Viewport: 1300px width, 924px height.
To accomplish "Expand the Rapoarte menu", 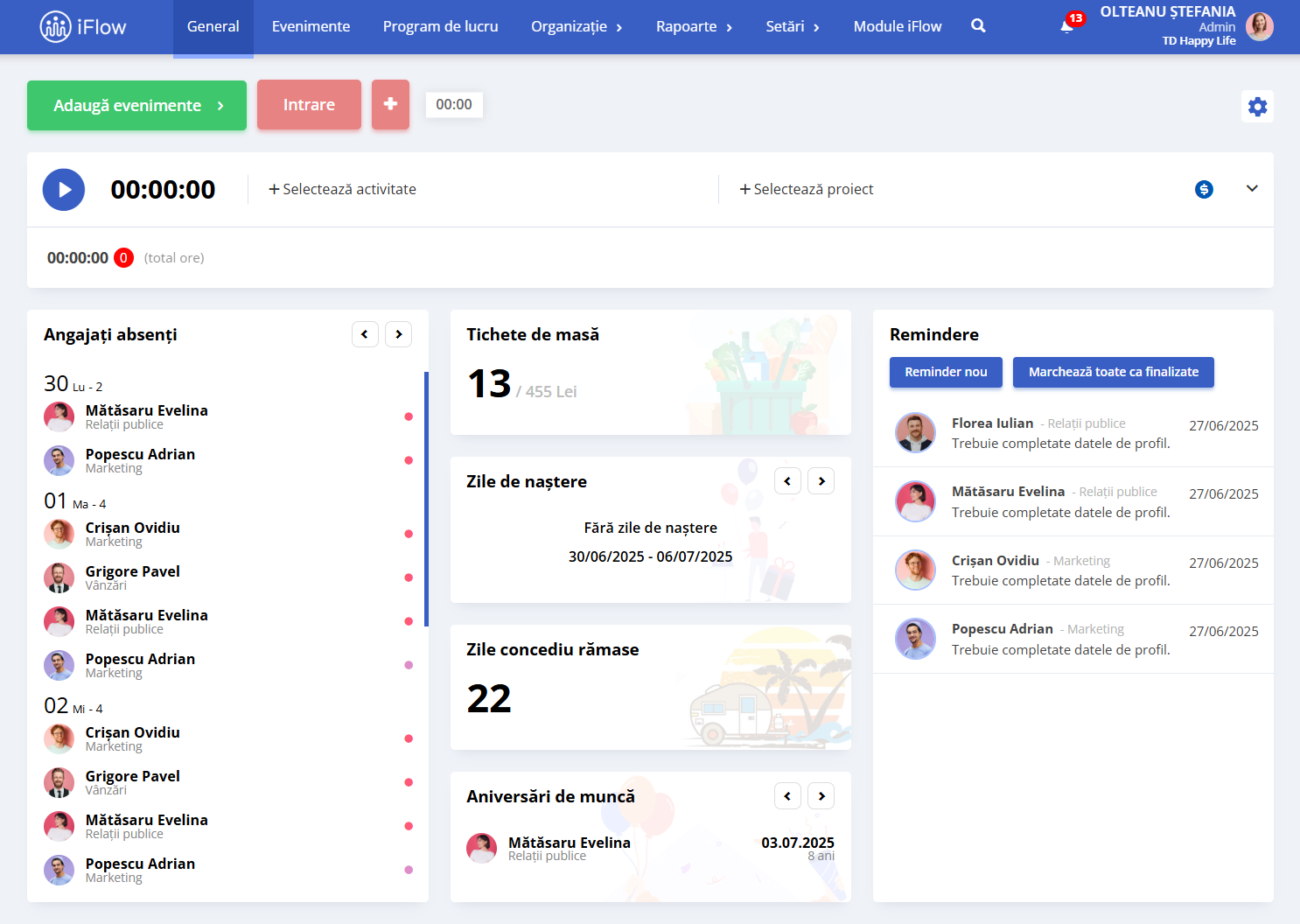I will click(694, 27).
